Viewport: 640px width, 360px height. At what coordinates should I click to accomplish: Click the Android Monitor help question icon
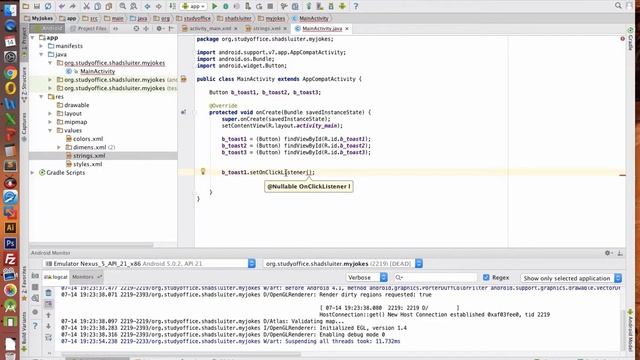(35, 326)
